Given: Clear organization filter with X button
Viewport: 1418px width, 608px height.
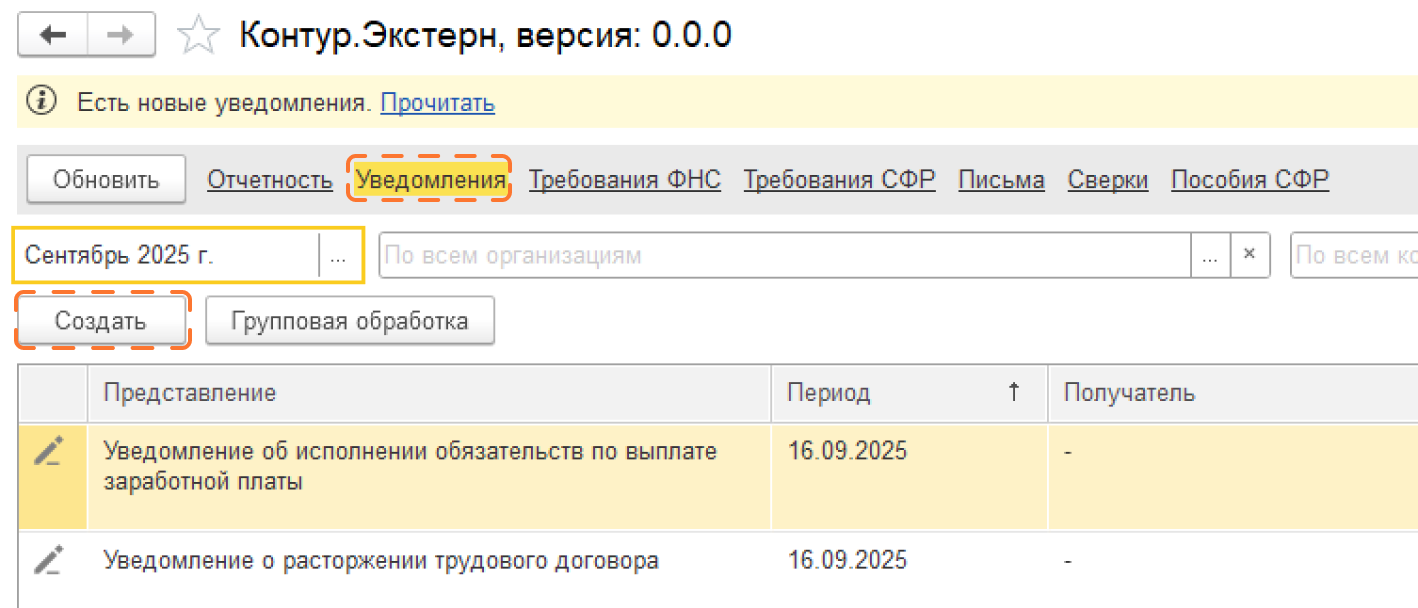Looking at the screenshot, I should coord(1249,255).
